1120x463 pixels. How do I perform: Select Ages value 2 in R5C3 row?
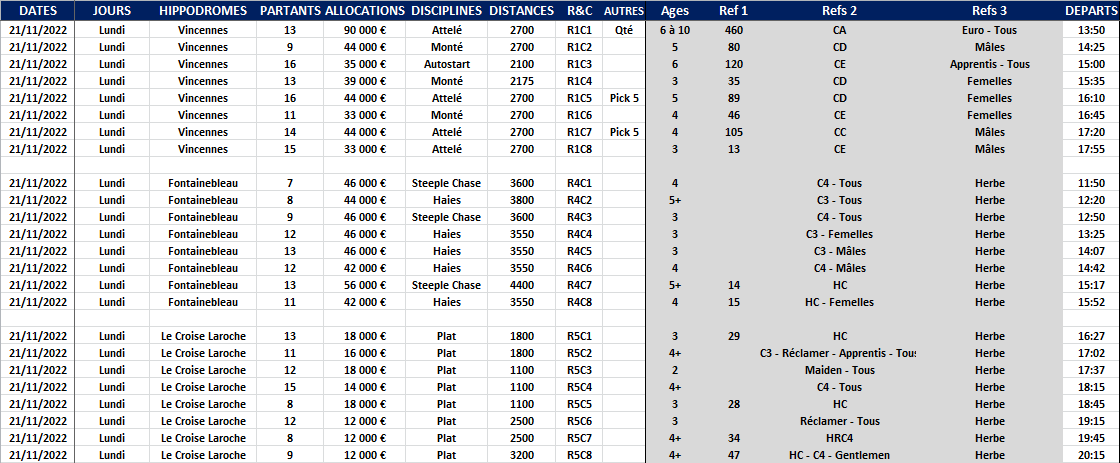coord(675,370)
